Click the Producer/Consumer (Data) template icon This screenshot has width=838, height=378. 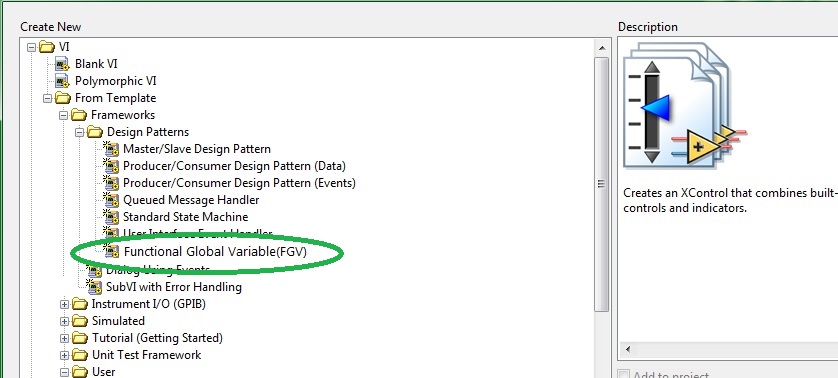coord(111,166)
